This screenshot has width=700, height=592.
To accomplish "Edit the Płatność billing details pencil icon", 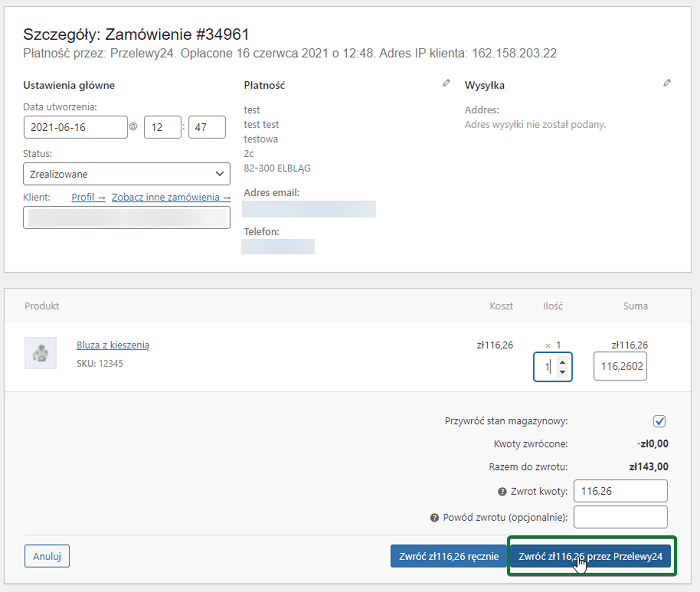I will pos(446,83).
